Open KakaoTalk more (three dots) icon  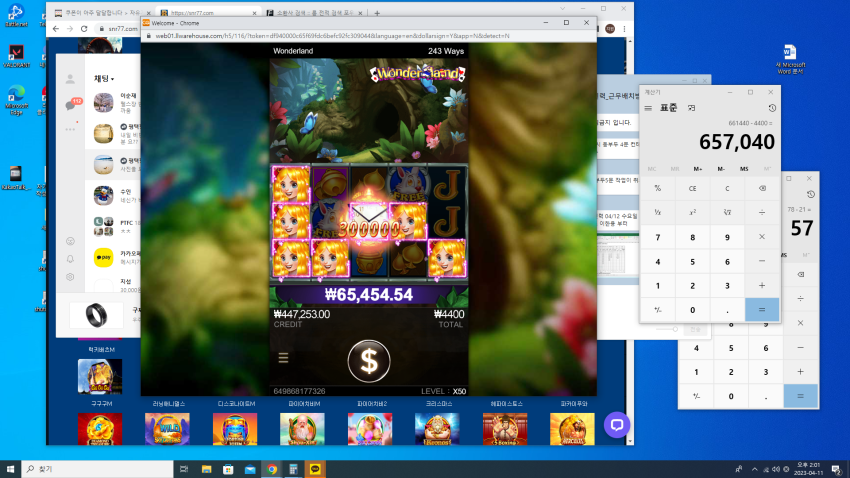click(x=70, y=130)
